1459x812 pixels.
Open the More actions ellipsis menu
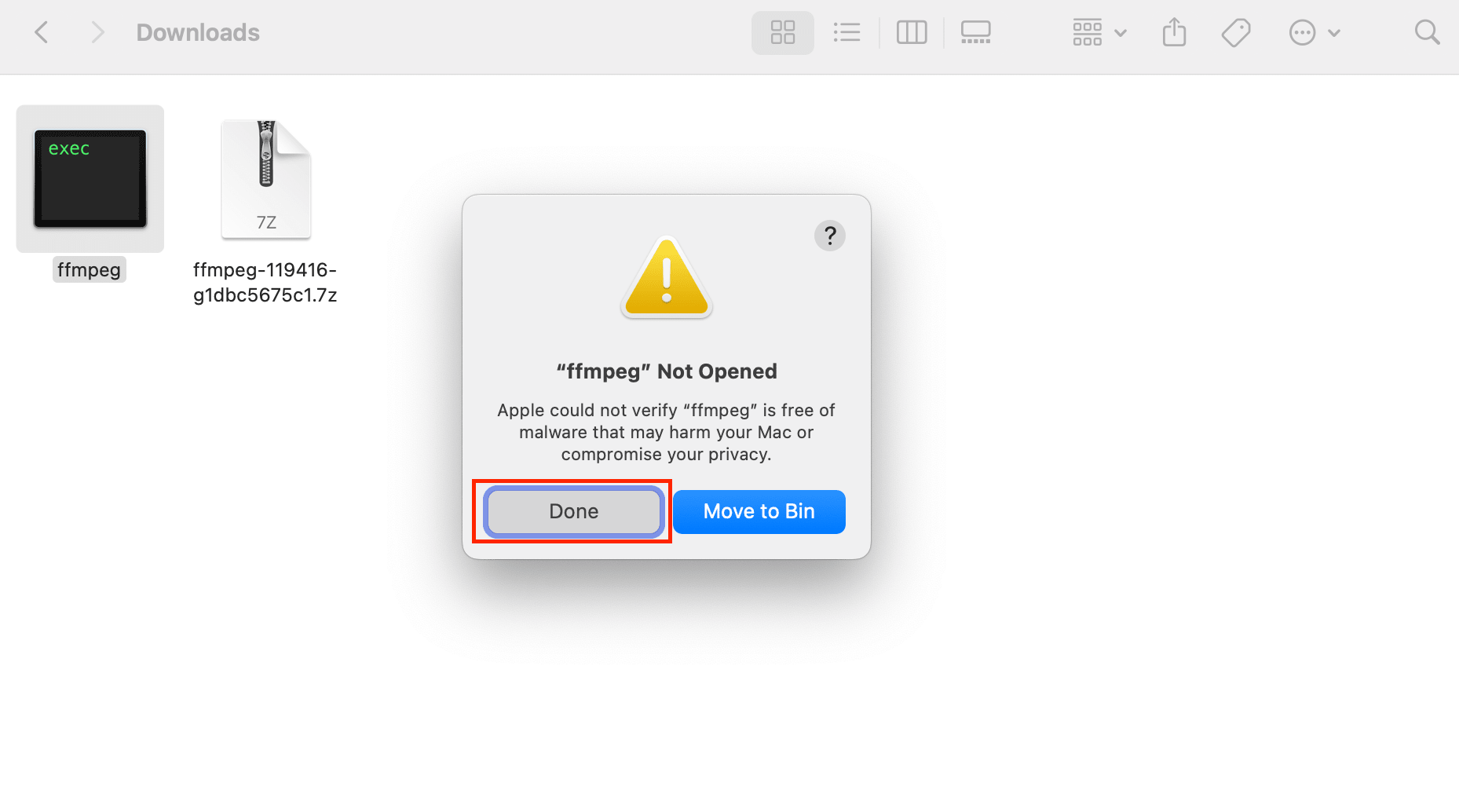coord(1315,32)
